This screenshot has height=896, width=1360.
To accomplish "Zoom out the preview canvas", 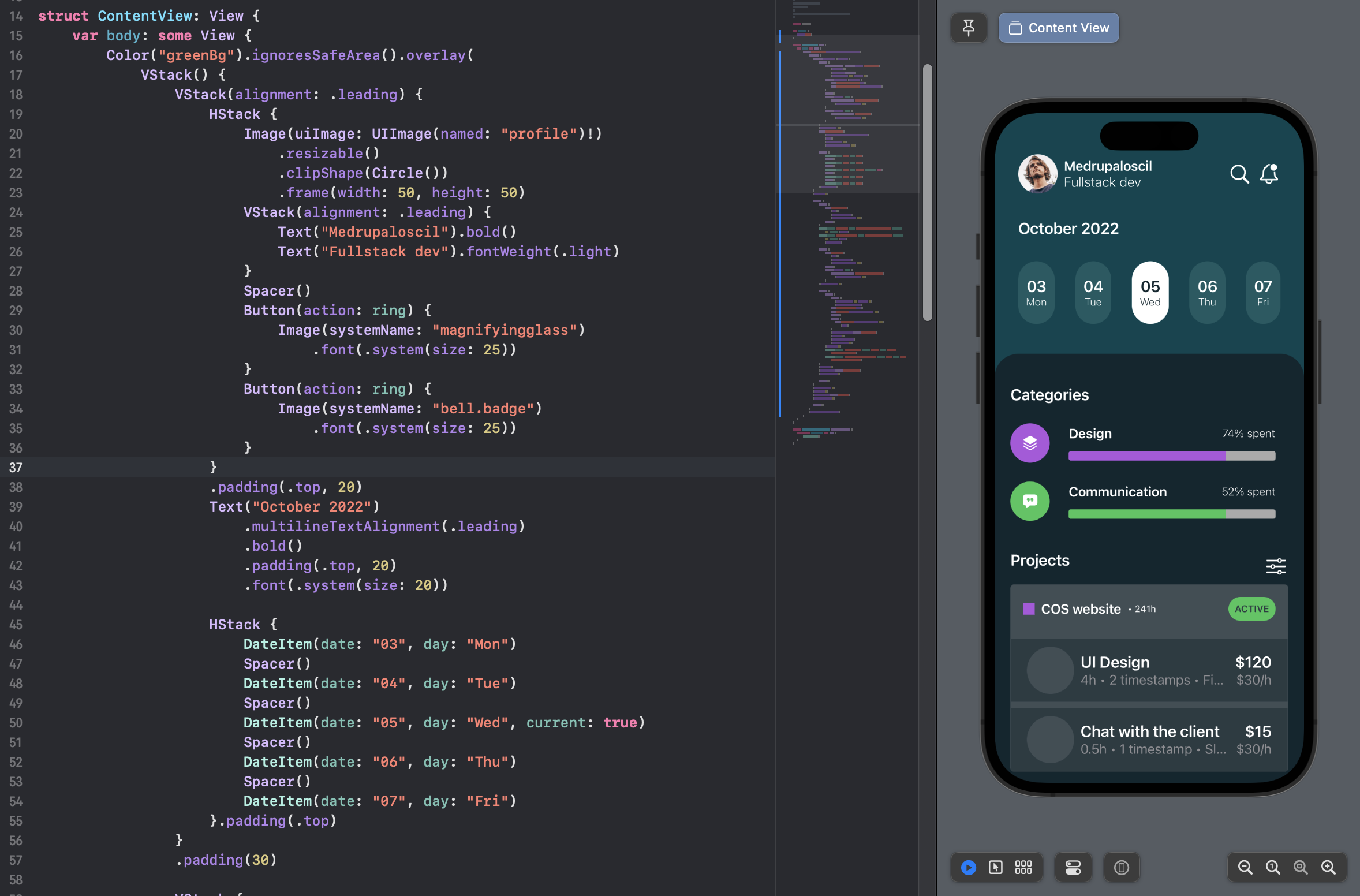I will (1246, 867).
